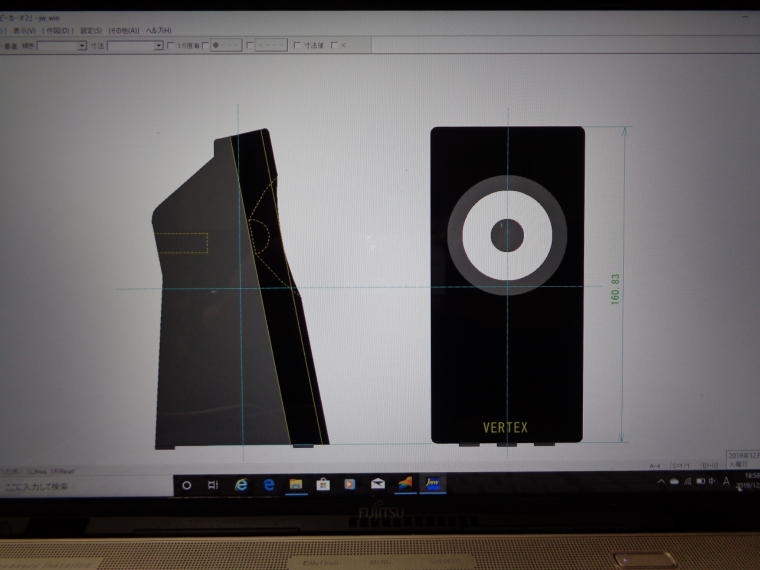Image resolution: width=760 pixels, height=570 pixels.
Task: Open the 設定(S) menu
Action: pyautogui.click(x=91, y=30)
